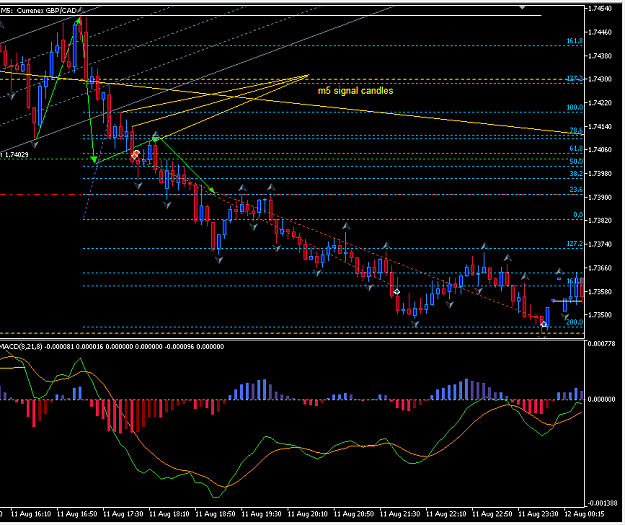Viewport: 625px width, 525px height.
Task: Click the "11 Aug 23:30" time label
Action: [x=538, y=514]
